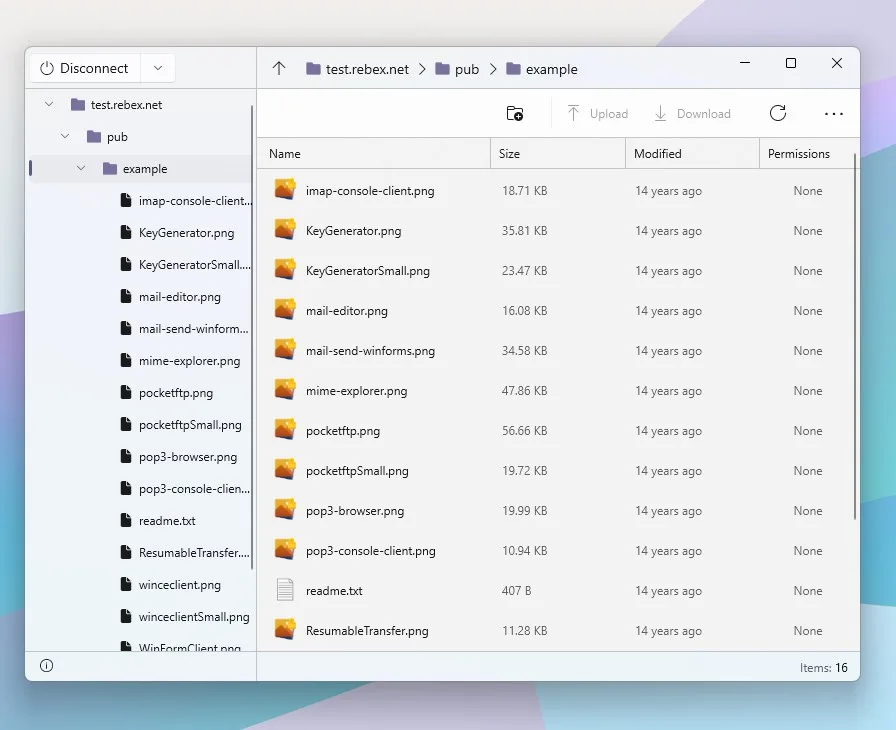Select mail-editor.png in the tree
This screenshot has width=896, height=730.
tap(179, 296)
